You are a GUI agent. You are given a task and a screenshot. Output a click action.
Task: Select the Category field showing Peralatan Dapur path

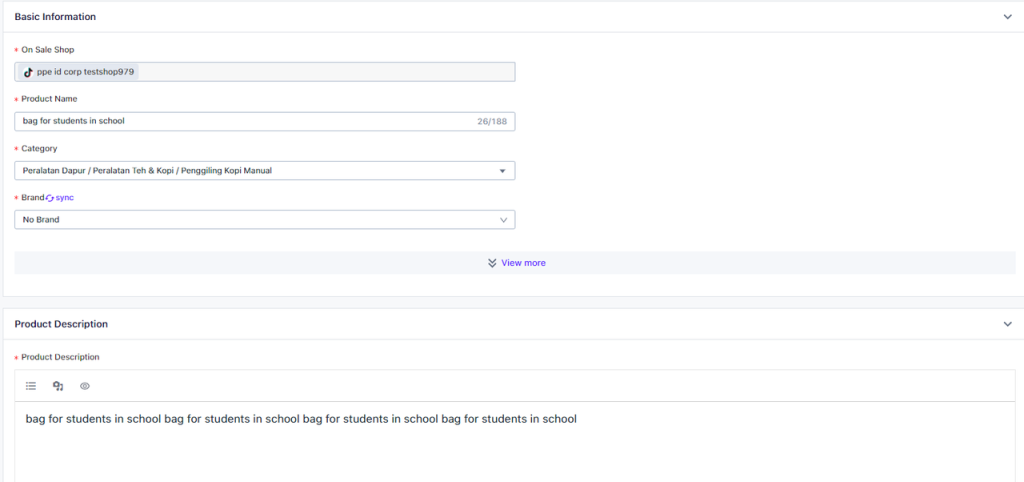[x=264, y=171]
